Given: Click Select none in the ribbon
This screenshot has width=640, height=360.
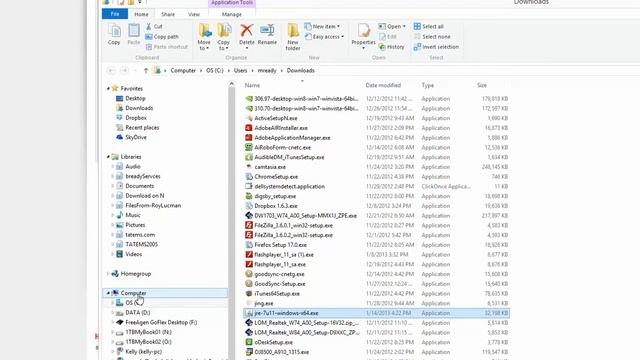Looking at the screenshot, I should [x=432, y=36].
